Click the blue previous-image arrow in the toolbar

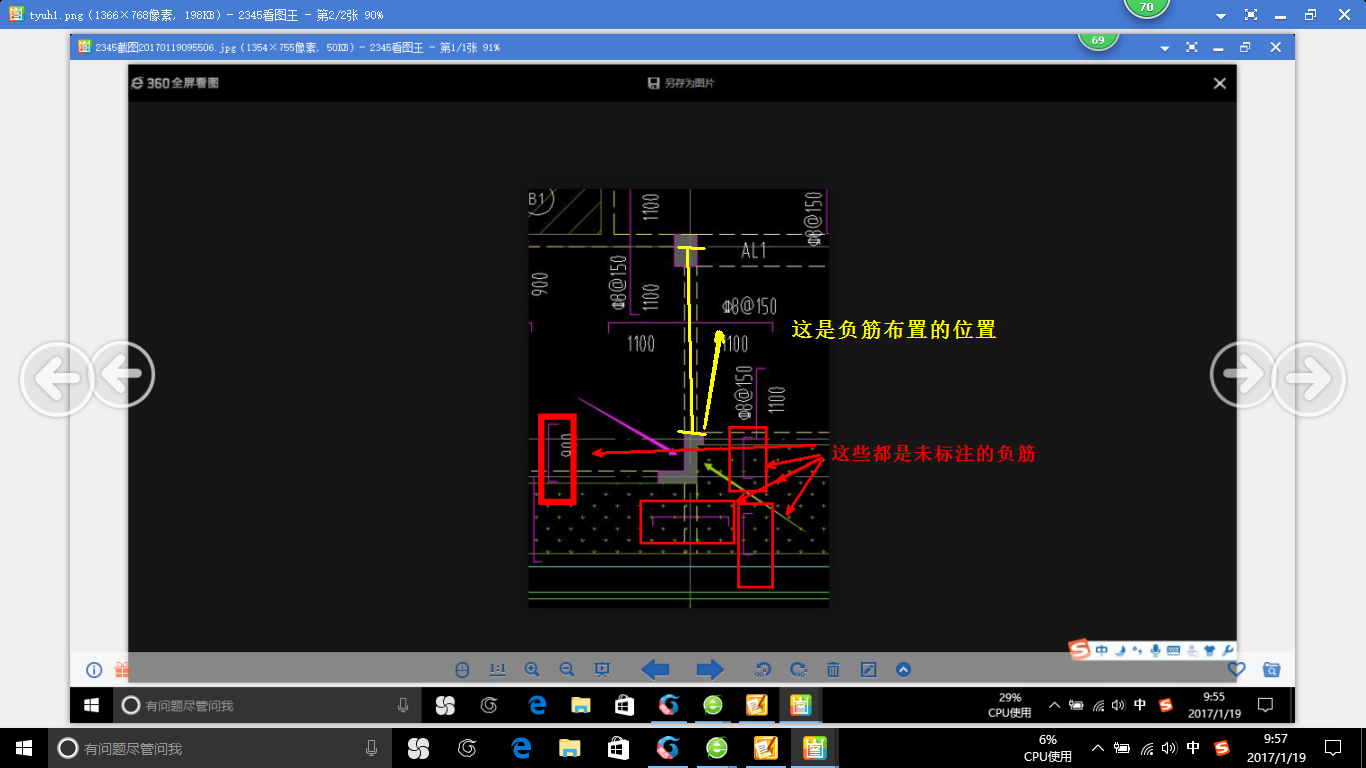tap(655, 670)
